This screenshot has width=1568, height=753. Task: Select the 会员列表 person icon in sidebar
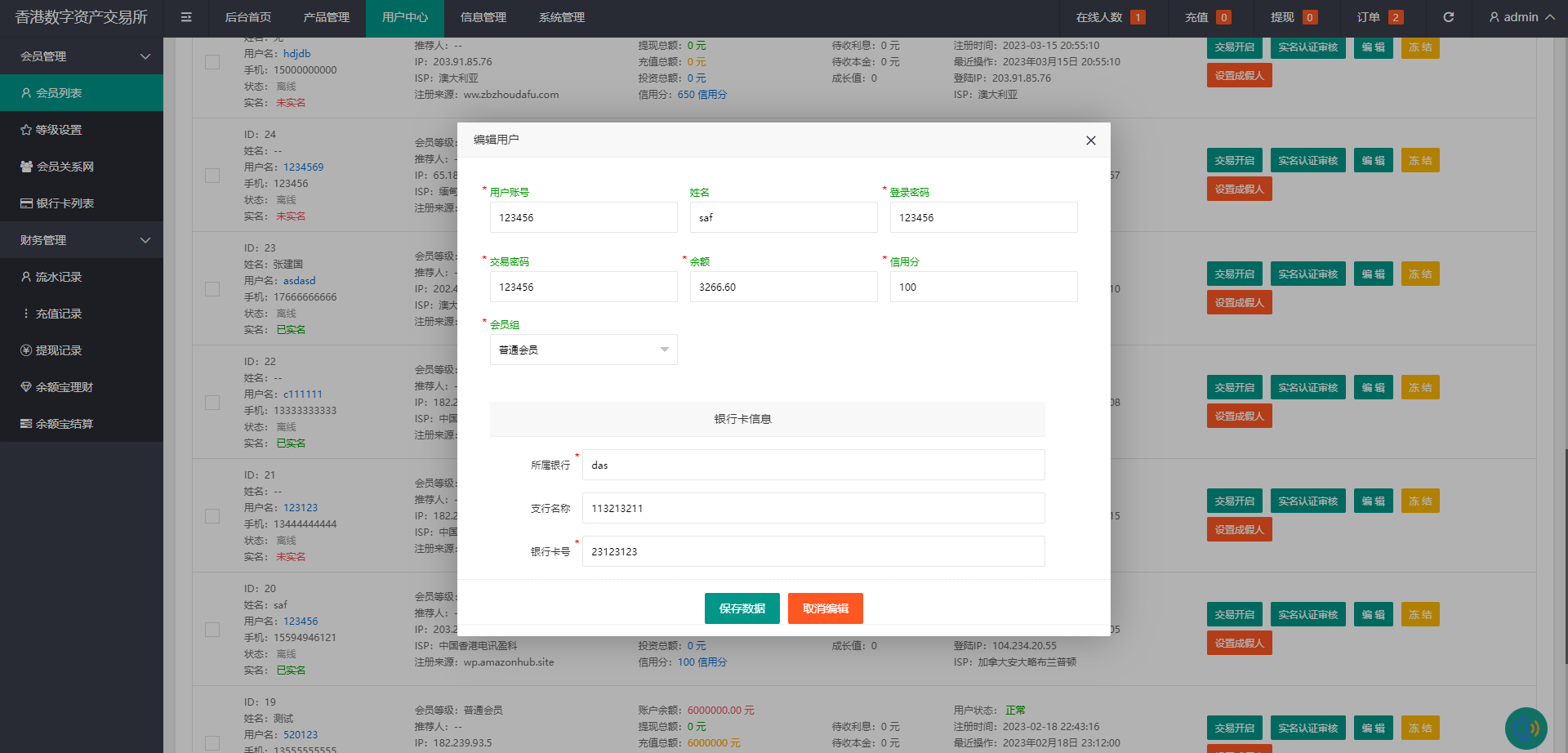(28, 92)
